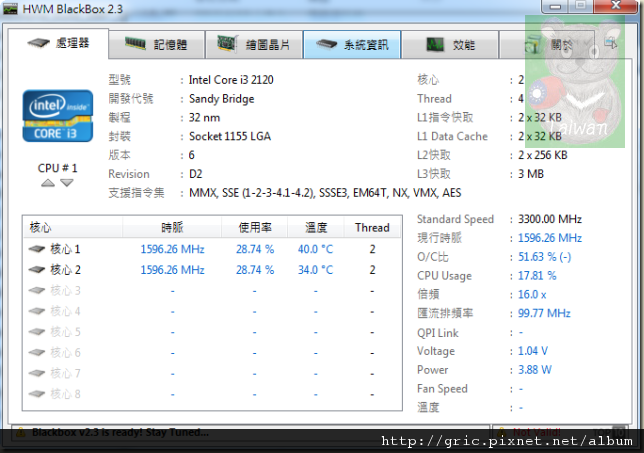Click the Intel Core i3 logo
The image size is (644, 453).
coord(58,116)
